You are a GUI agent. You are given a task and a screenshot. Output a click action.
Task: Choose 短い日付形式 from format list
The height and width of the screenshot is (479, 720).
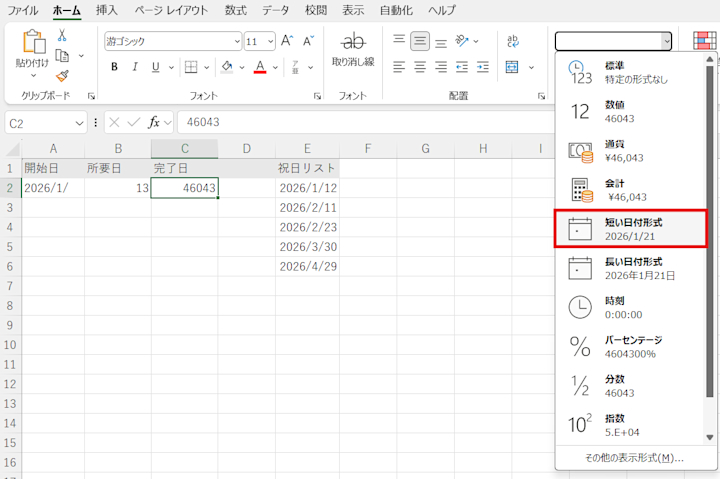[x=630, y=229]
